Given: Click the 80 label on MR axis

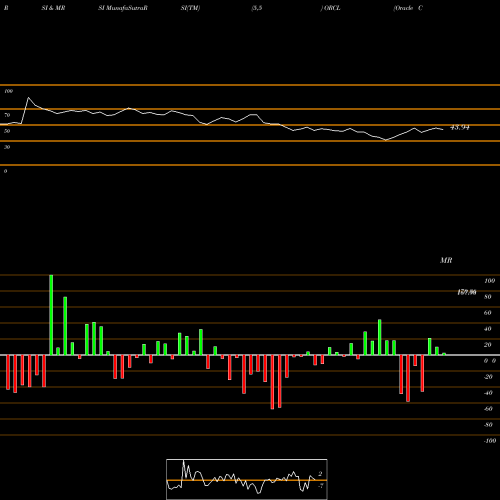Looking at the screenshot, I should click(488, 297).
